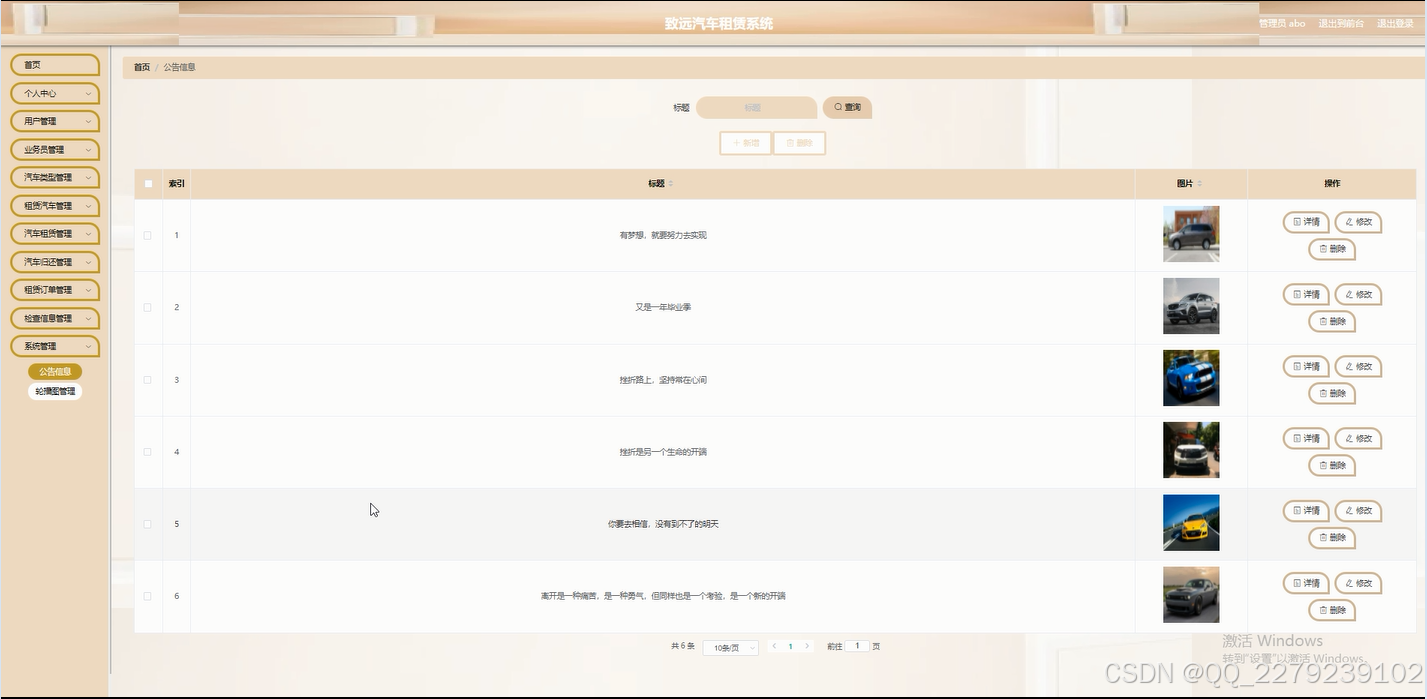Click the 修改 edit icon for row 2

pos(1357,294)
